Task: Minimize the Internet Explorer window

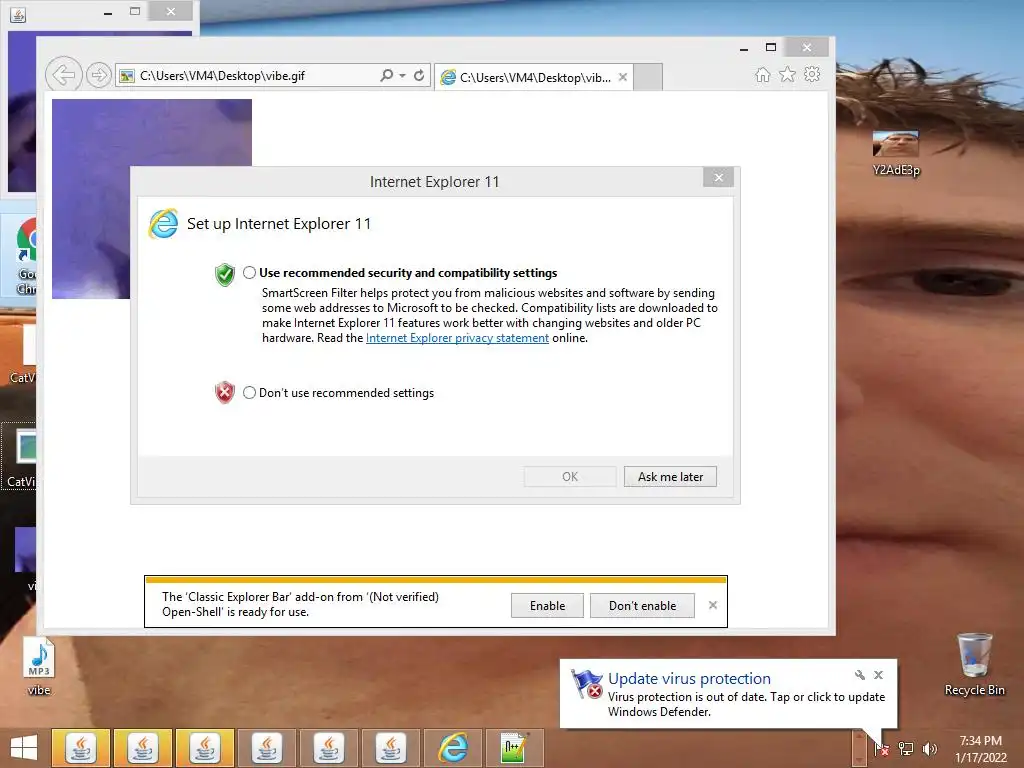Action: (x=743, y=48)
